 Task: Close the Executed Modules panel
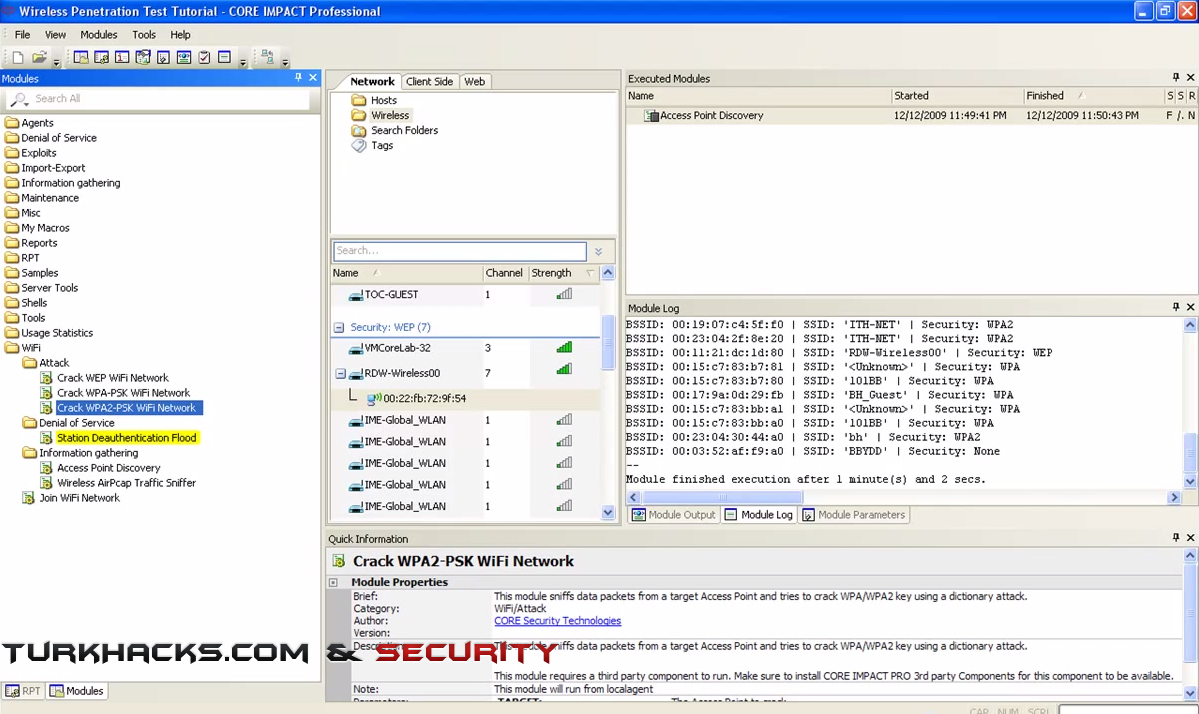pos(1190,77)
